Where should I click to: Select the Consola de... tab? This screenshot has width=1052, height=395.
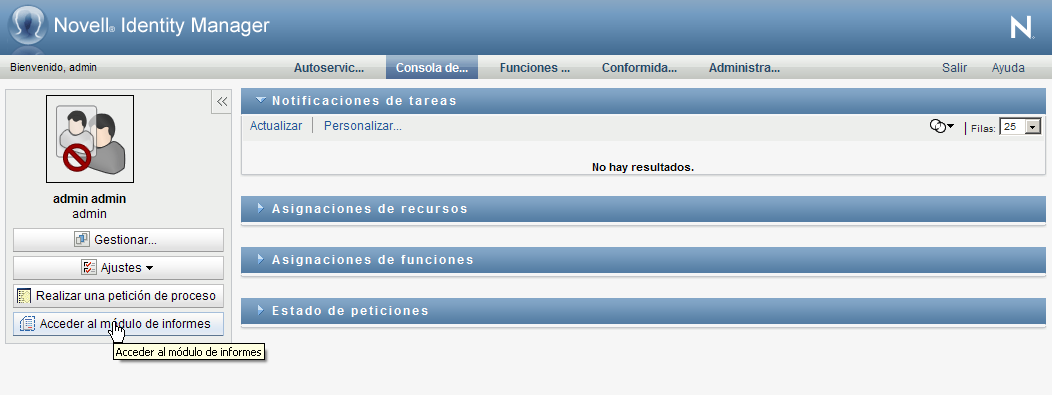[431, 68]
